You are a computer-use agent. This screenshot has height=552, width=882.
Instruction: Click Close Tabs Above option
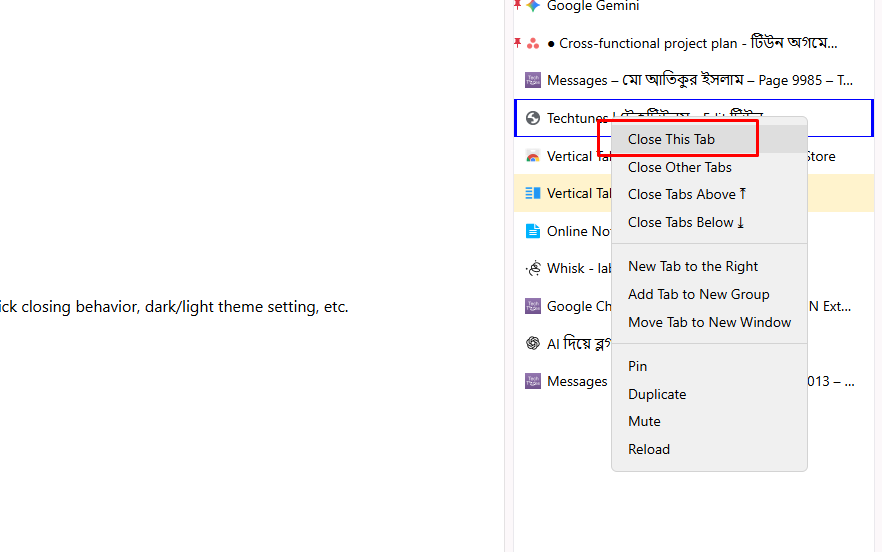709,194
